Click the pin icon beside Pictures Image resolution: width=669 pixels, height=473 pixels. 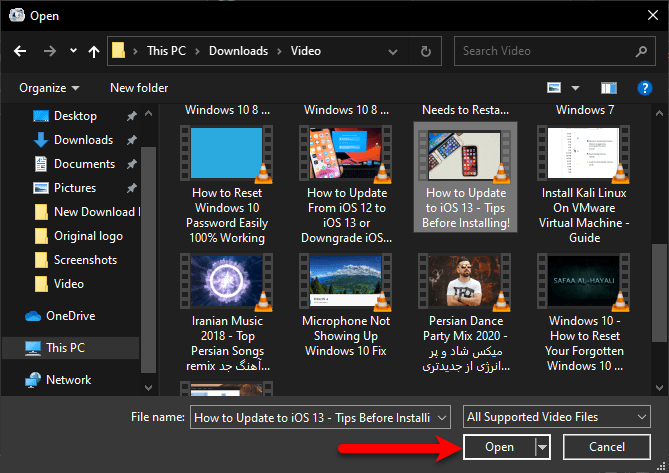[132, 188]
